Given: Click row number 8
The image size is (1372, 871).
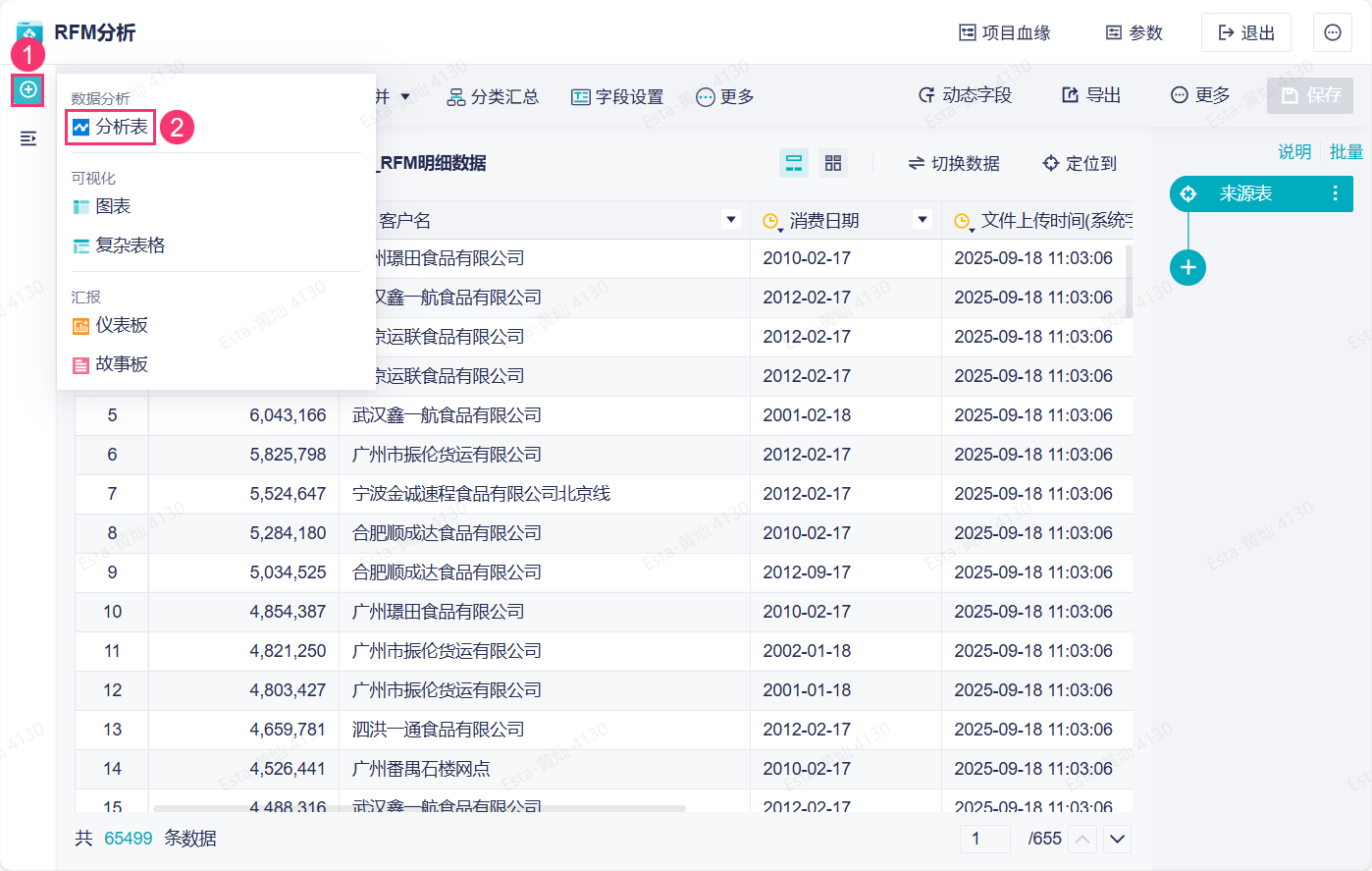Looking at the screenshot, I should click(112, 533).
